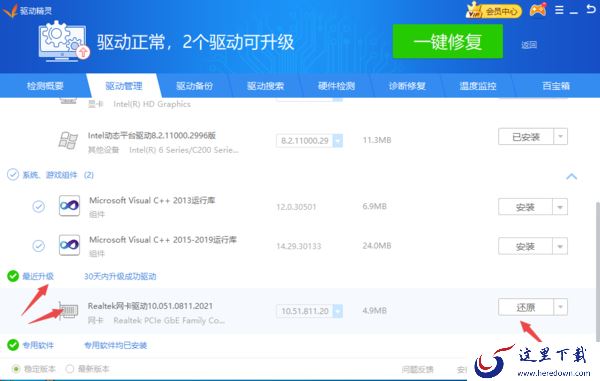Image resolution: width=600 pixels, height=381 pixels.
Task: Click the green check beside 专用软件
Action: click(x=13, y=345)
